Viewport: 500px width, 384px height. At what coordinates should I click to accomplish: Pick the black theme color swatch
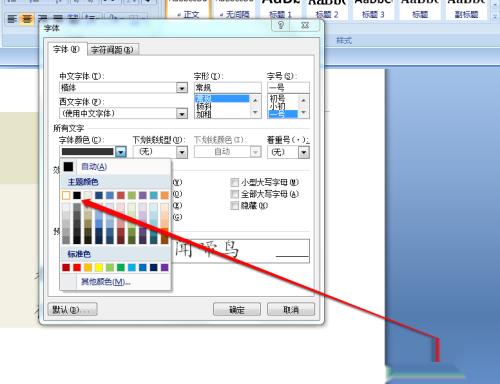point(77,195)
